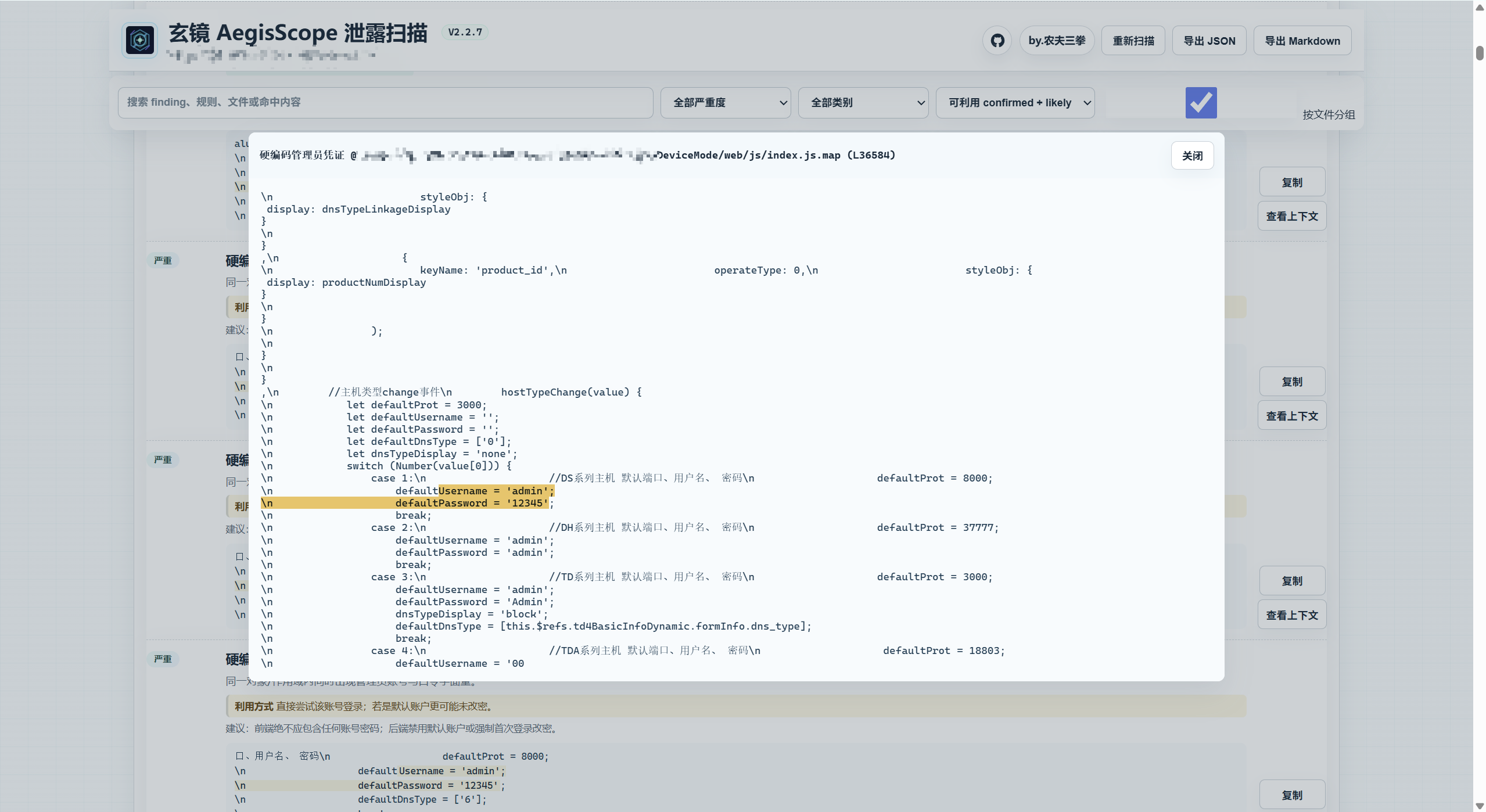Open the 全部严重度 severity dropdown
The width and height of the screenshot is (1486, 812).
pos(725,102)
